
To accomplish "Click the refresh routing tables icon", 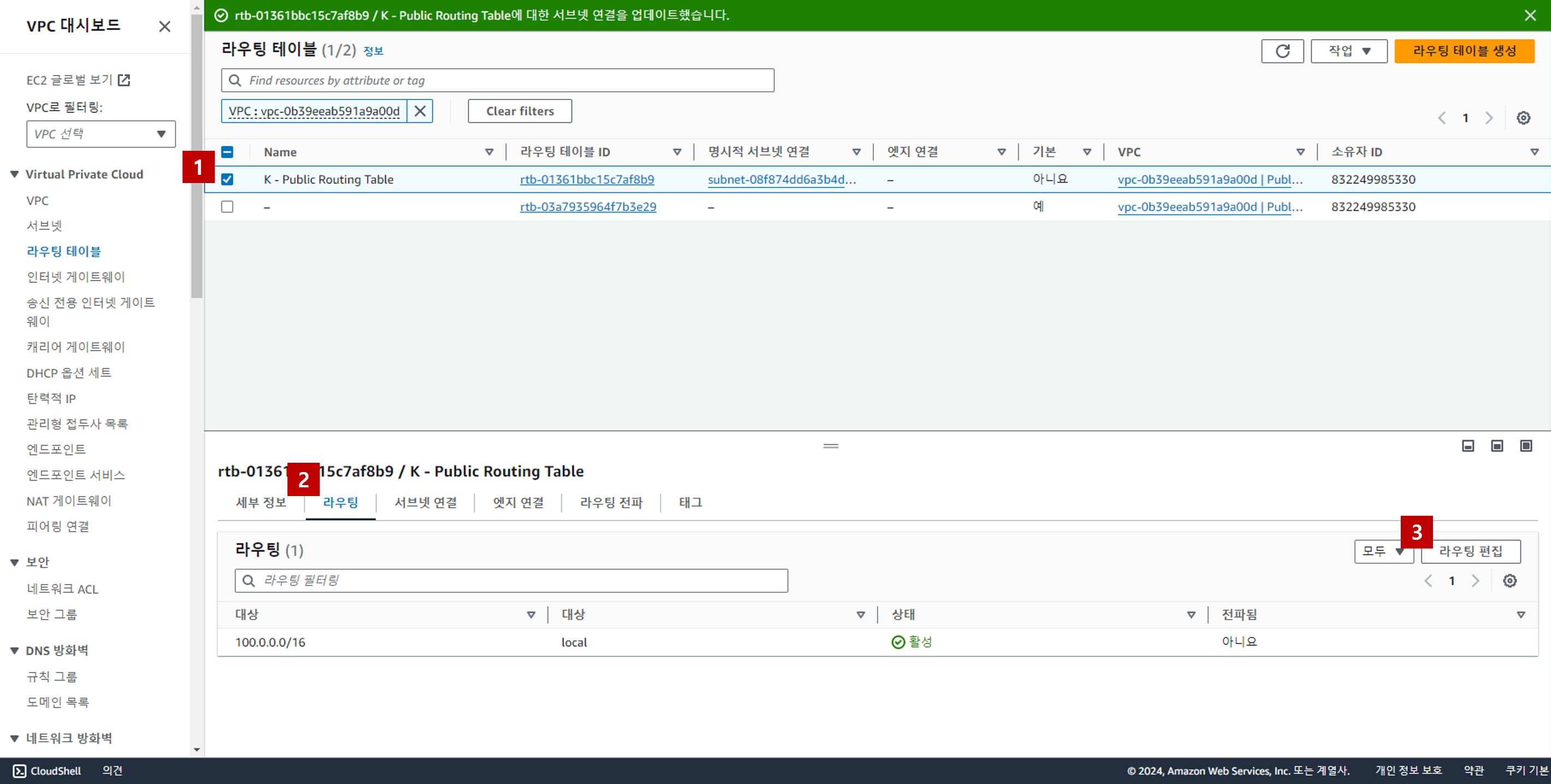I will 1282,51.
